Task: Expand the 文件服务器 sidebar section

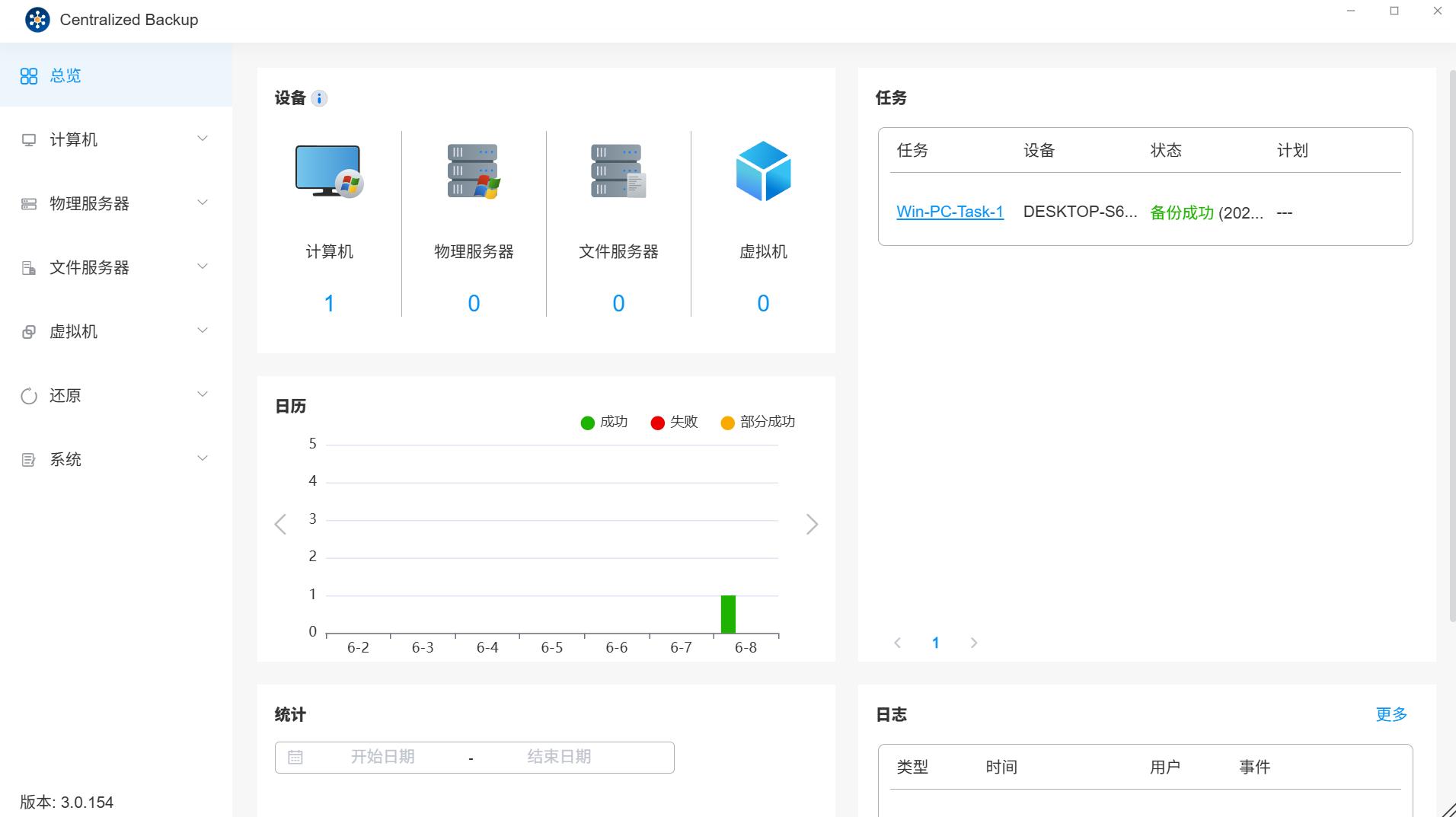Action: pyautogui.click(x=203, y=266)
